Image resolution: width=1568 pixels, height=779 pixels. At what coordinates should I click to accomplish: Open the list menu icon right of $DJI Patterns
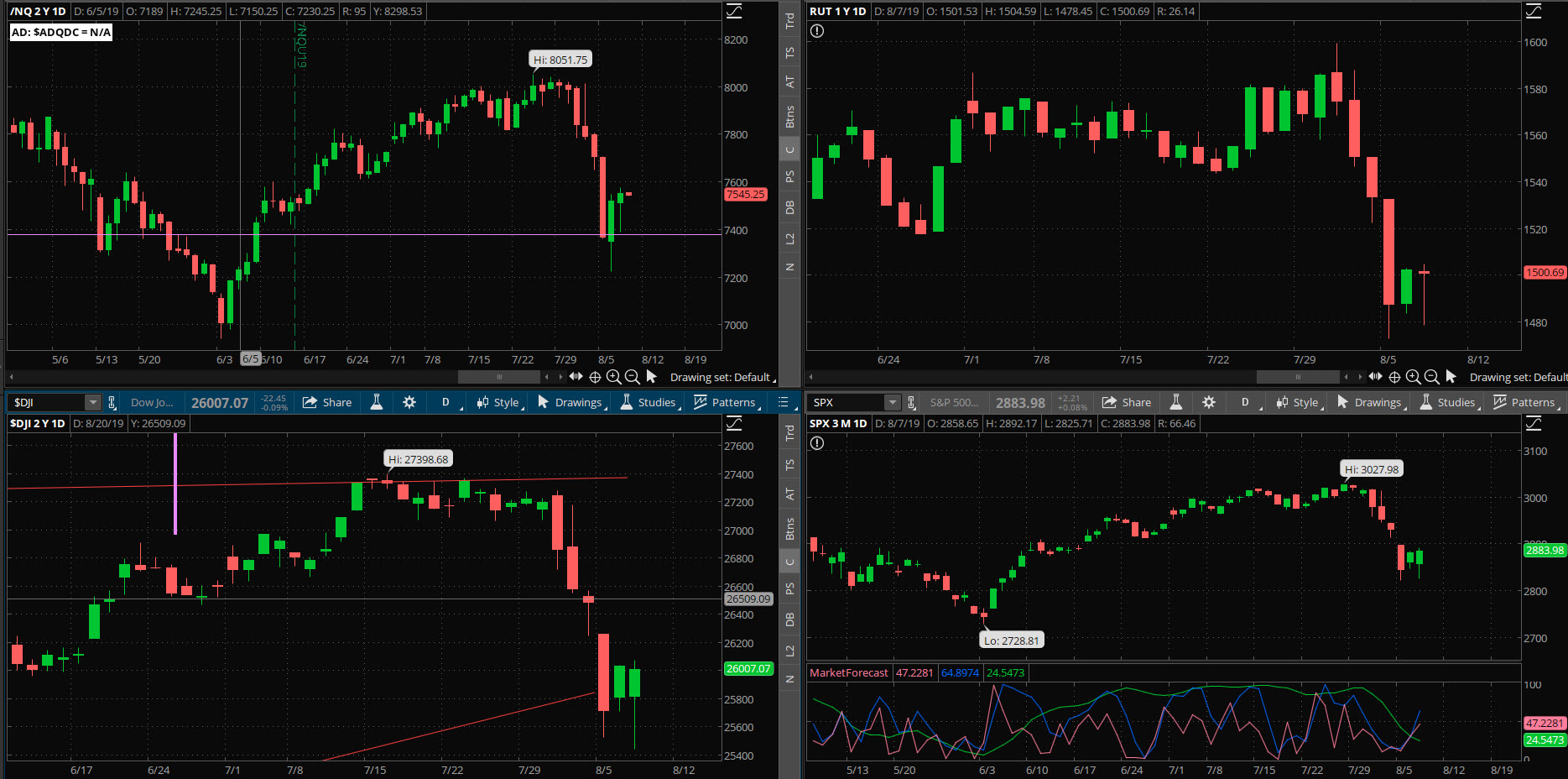783,403
